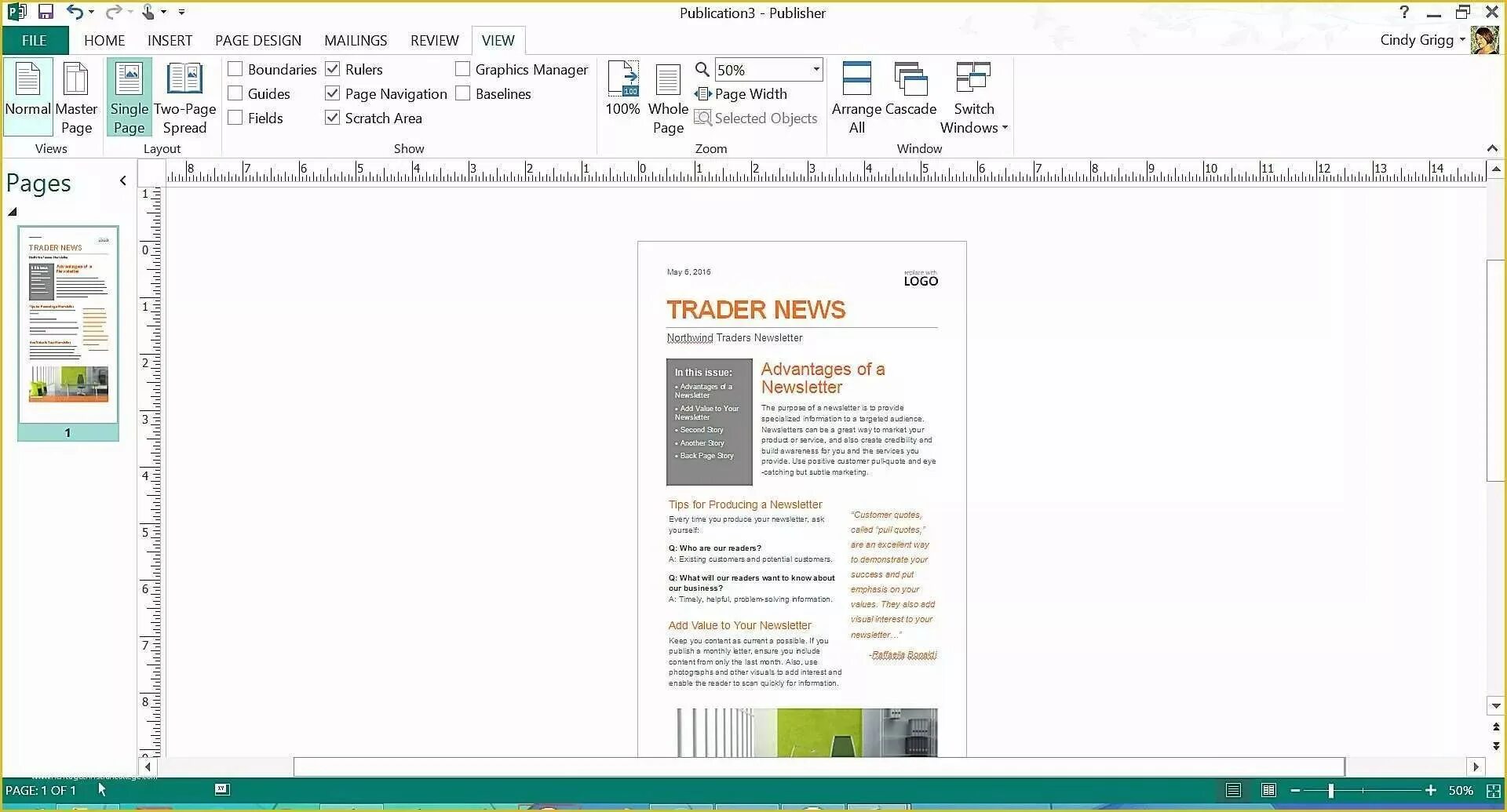Open Switch Windows dropdown
Image resolution: width=1507 pixels, height=812 pixels.
[974, 97]
